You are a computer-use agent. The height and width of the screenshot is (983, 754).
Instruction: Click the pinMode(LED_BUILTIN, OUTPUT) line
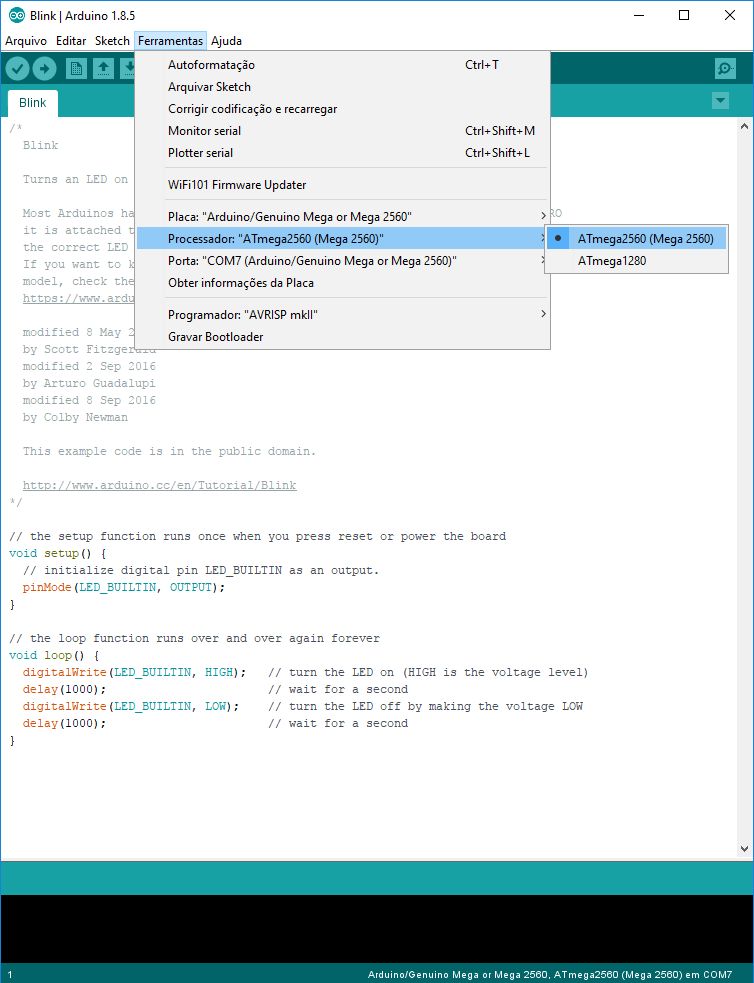pyautogui.click(x=123, y=587)
